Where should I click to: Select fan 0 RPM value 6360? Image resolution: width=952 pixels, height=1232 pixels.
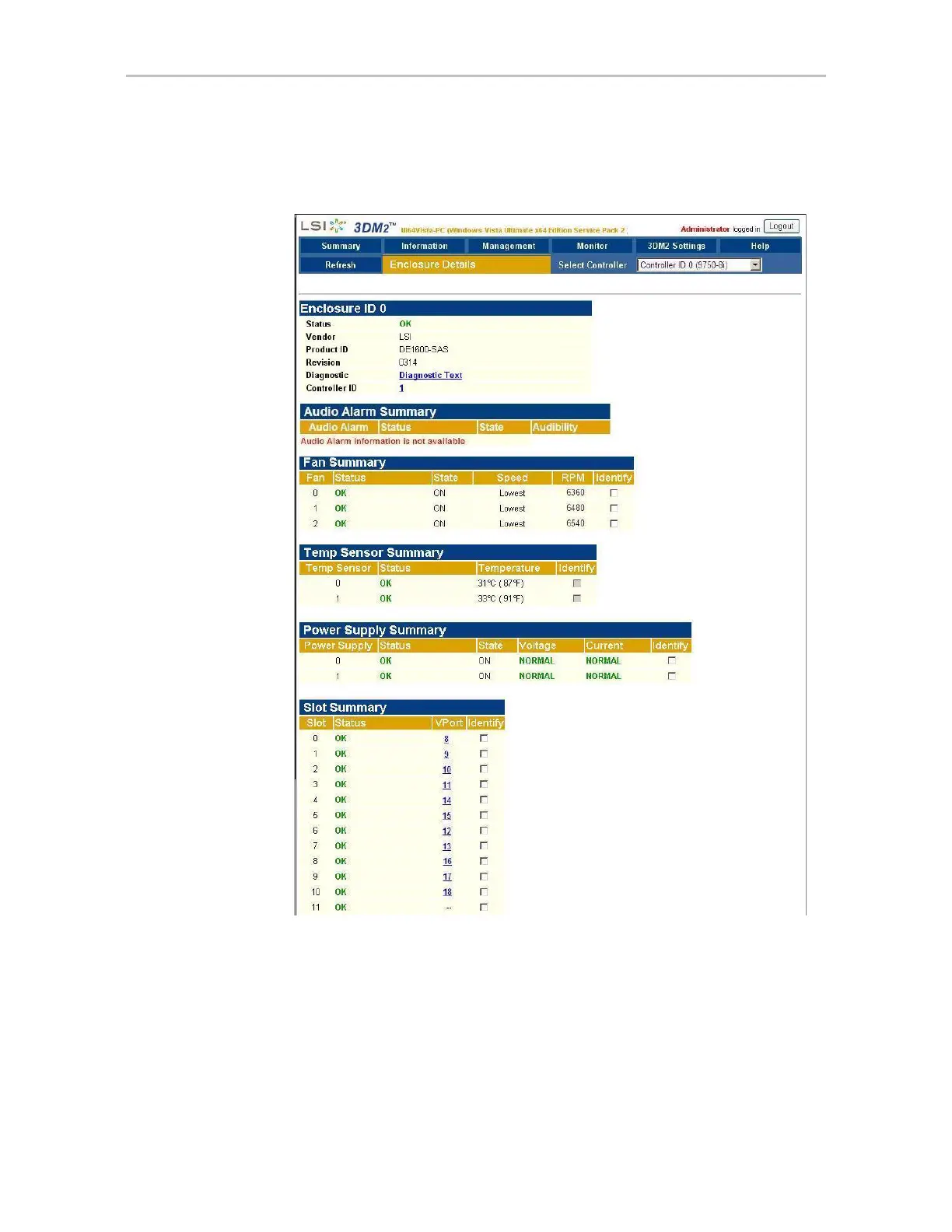coord(576,492)
